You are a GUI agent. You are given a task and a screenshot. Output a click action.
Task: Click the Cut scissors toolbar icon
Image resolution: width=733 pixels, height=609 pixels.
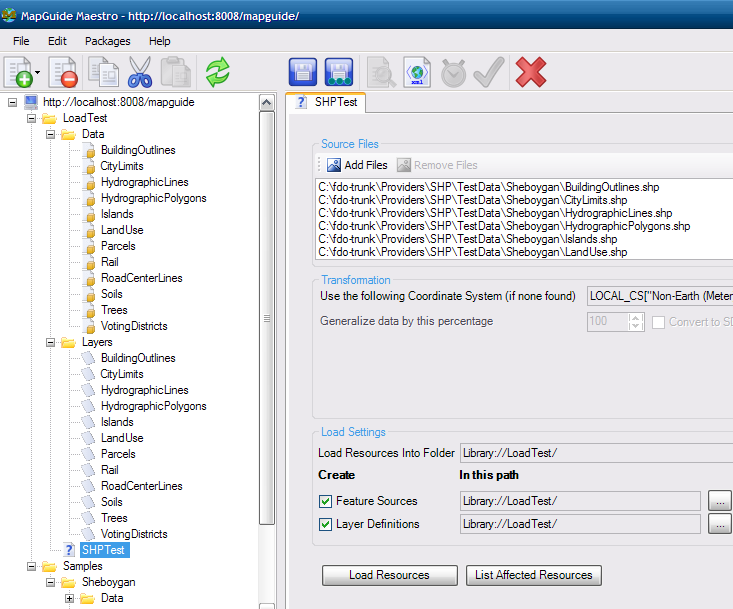click(x=140, y=72)
